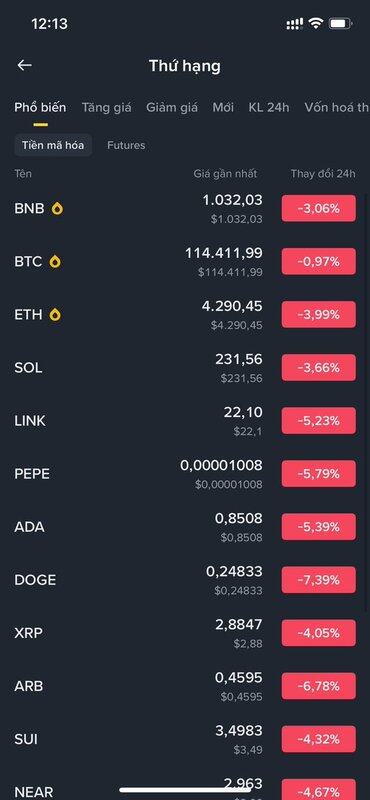Click the flame icon next to BNB
Screen dimensions: 370x800
(57, 208)
